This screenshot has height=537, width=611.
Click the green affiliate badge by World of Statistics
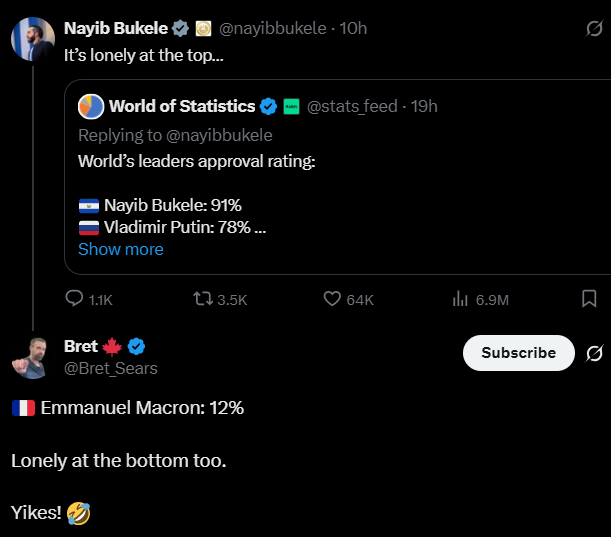coord(291,106)
